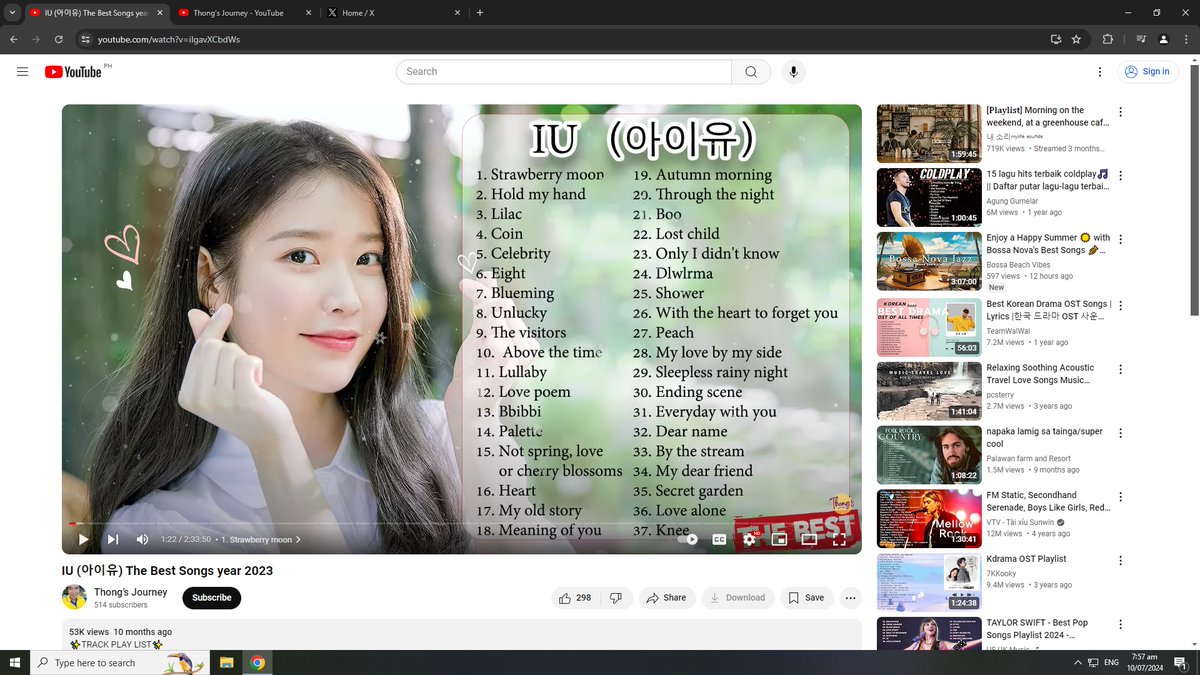Open options for FM Static, Secondhand Serenade video
The height and width of the screenshot is (675, 1200).
[1120, 497]
